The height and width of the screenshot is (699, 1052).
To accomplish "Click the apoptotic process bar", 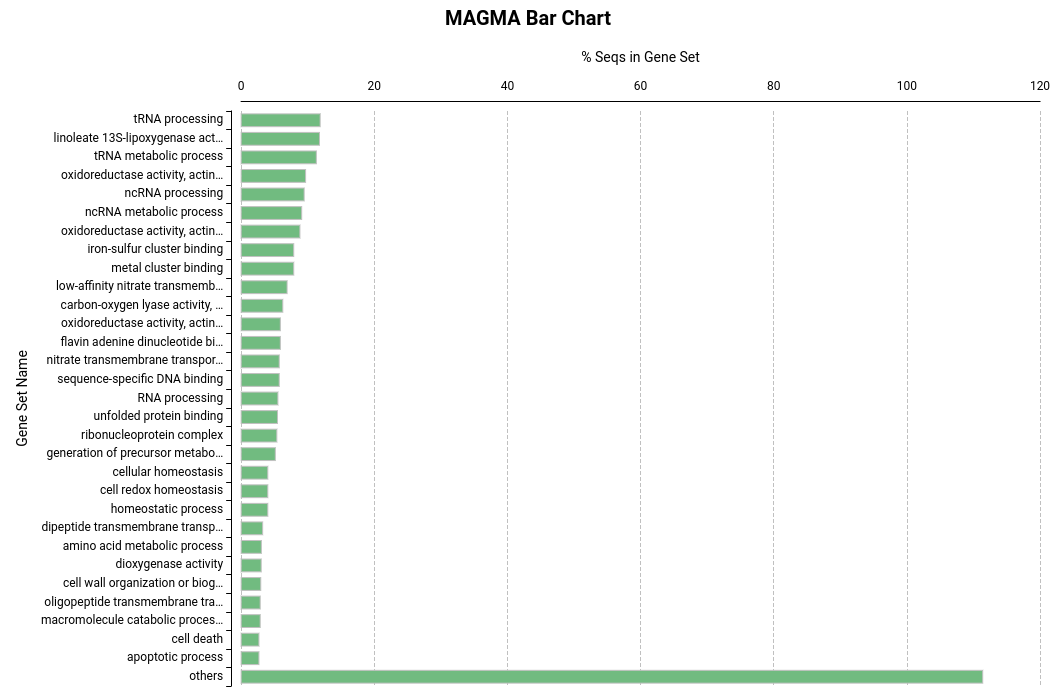I will coord(250,658).
